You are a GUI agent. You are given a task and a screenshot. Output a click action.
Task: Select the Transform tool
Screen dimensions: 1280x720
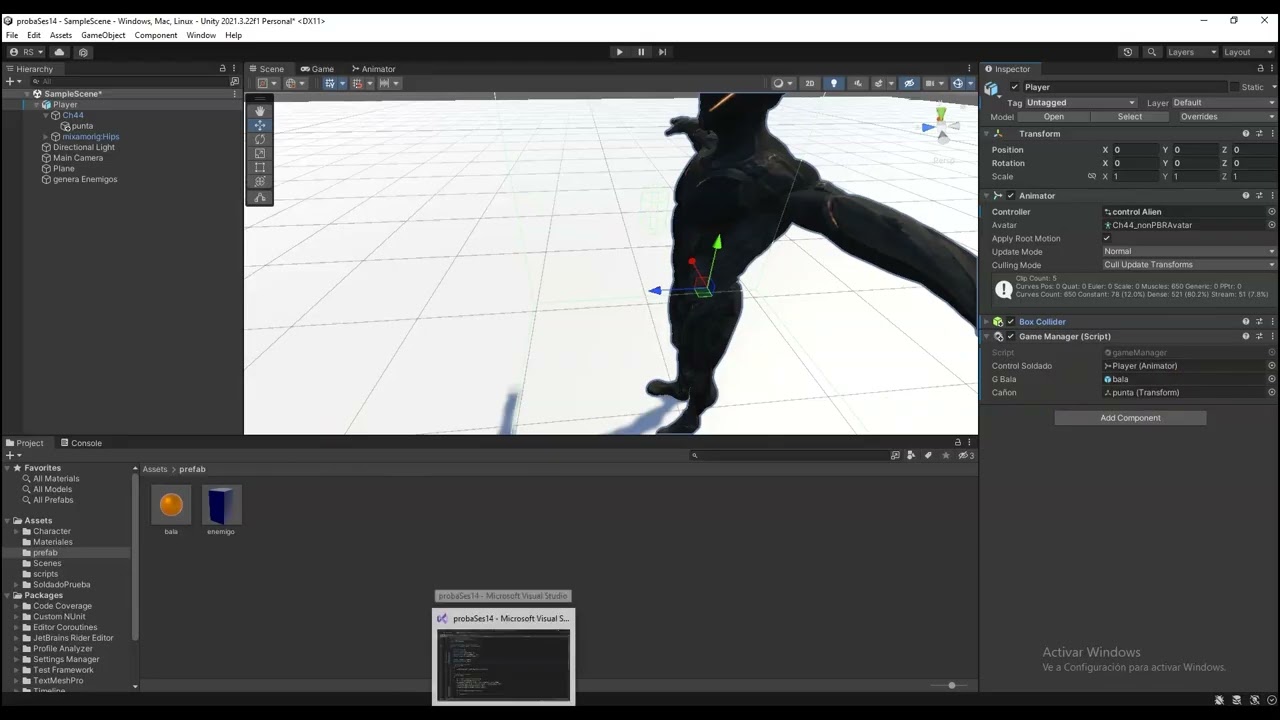260,181
